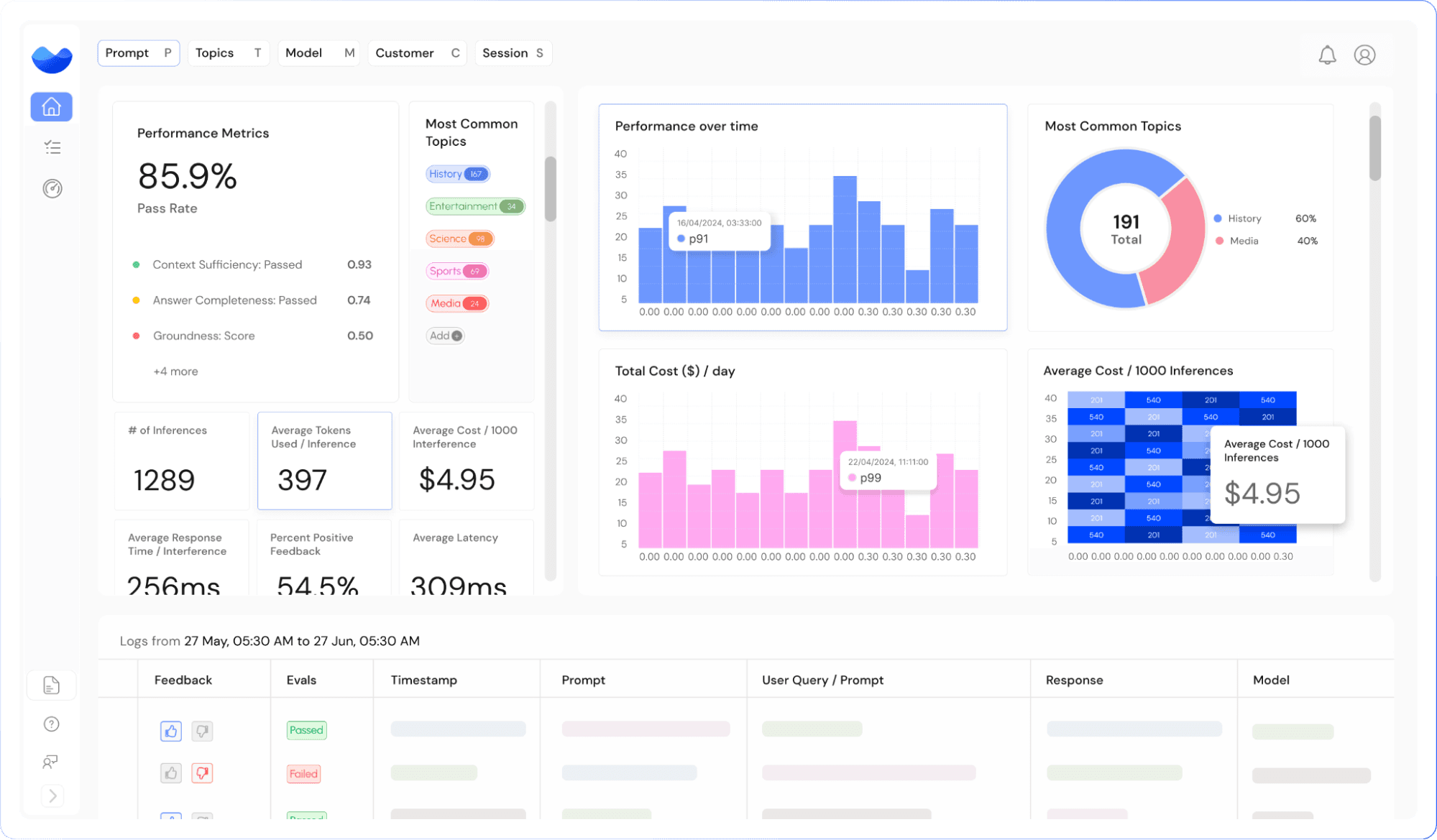Click the Average Cost / 1000 Interference card
The image size is (1437, 840).
pyautogui.click(x=467, y=461)
